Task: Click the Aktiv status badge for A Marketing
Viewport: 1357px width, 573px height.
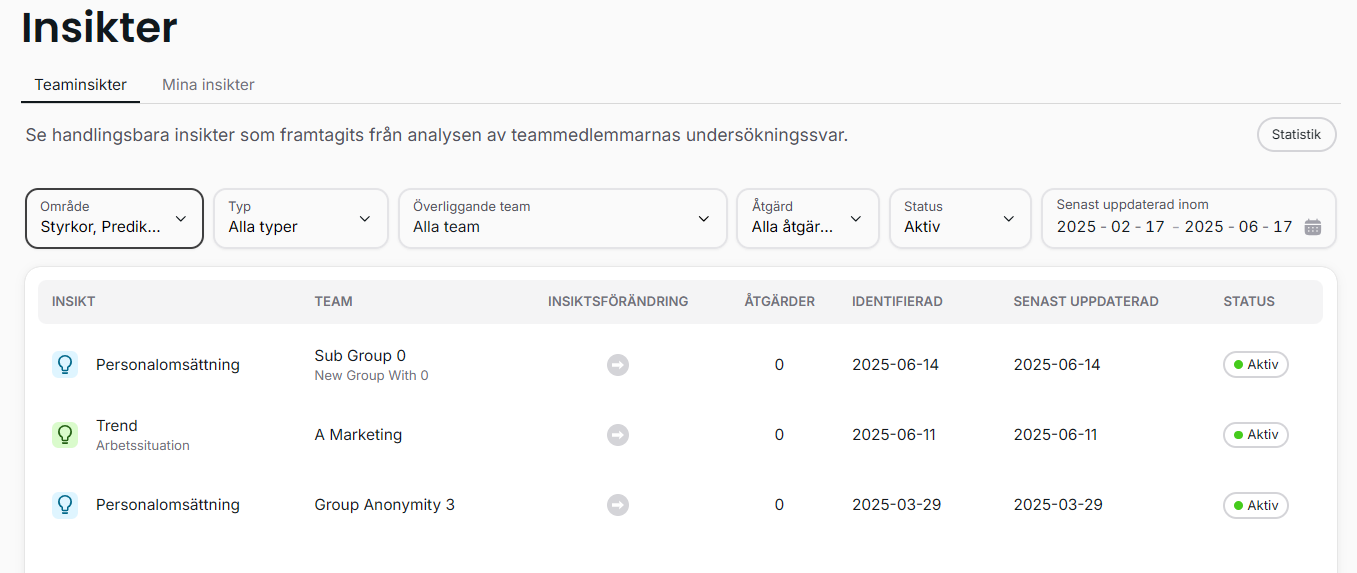Action: 1256,435
